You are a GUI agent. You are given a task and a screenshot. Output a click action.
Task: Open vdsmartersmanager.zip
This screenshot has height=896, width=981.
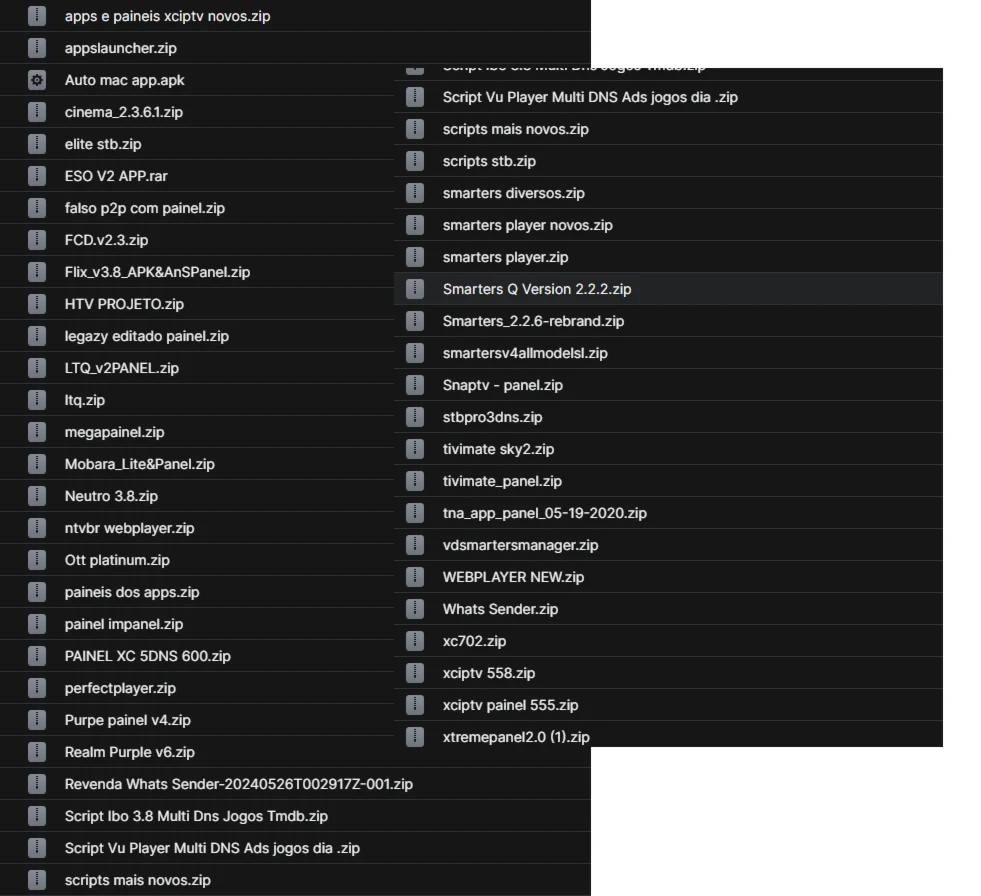(521, 545)
